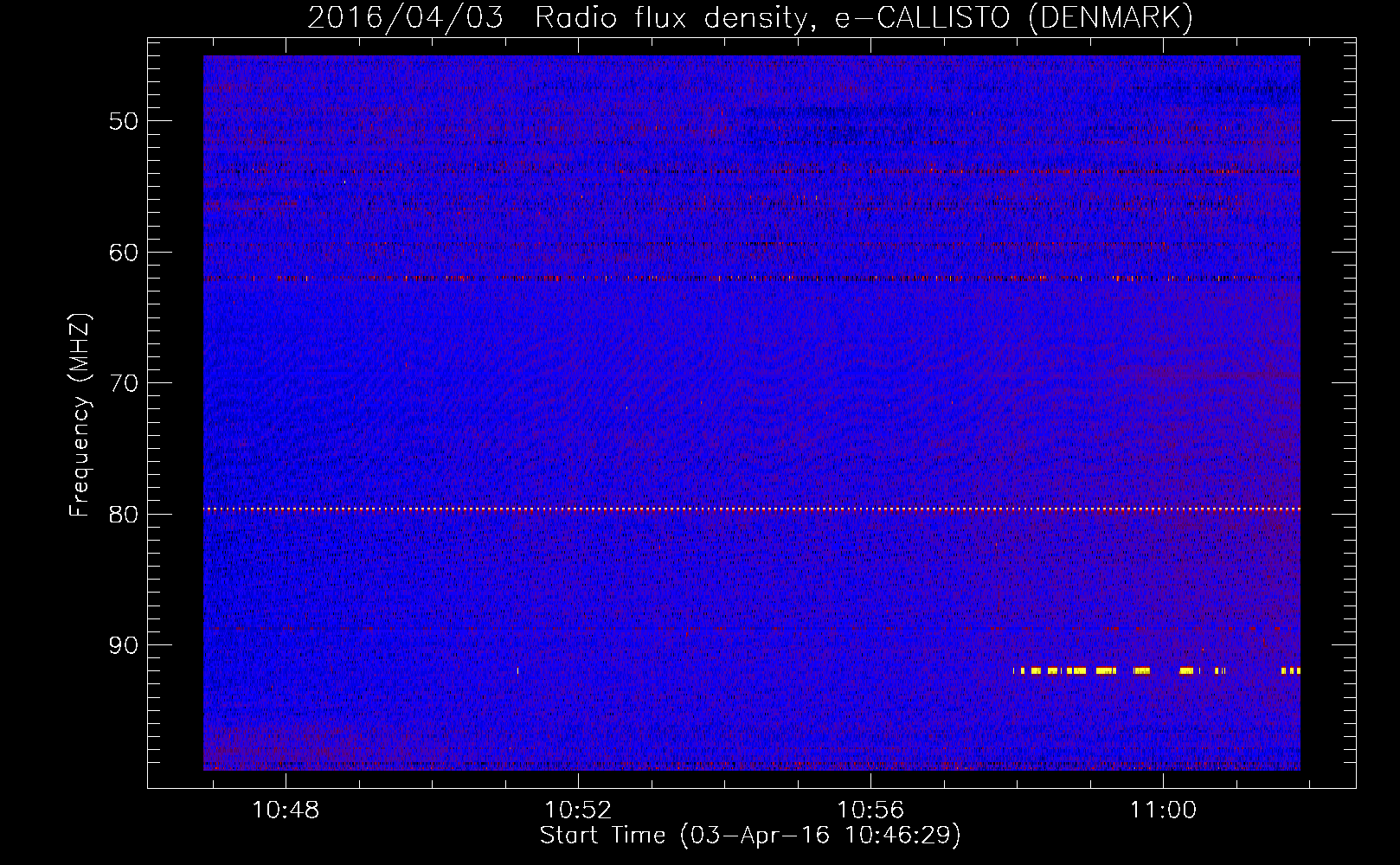Click the 10:48 time tick label
This screenshot has height=865, width=1400.
click(x=286, y=810)
